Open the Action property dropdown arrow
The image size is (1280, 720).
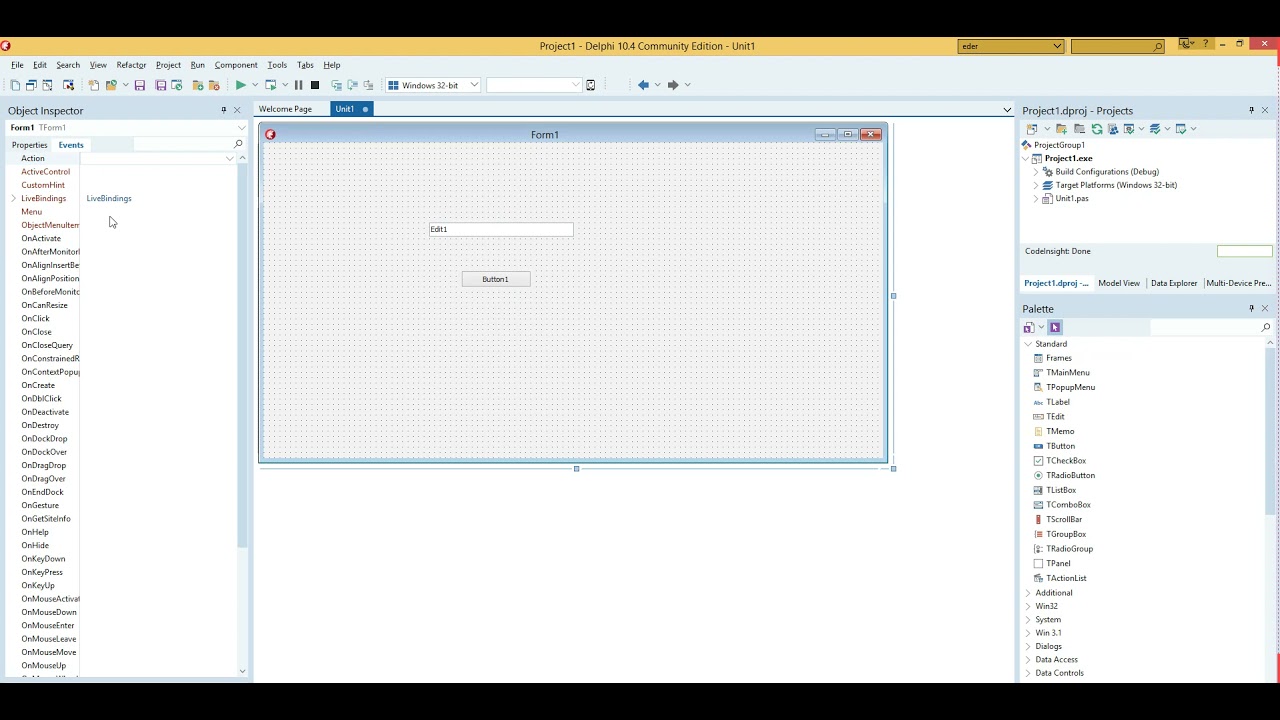(x=229, y=158)
